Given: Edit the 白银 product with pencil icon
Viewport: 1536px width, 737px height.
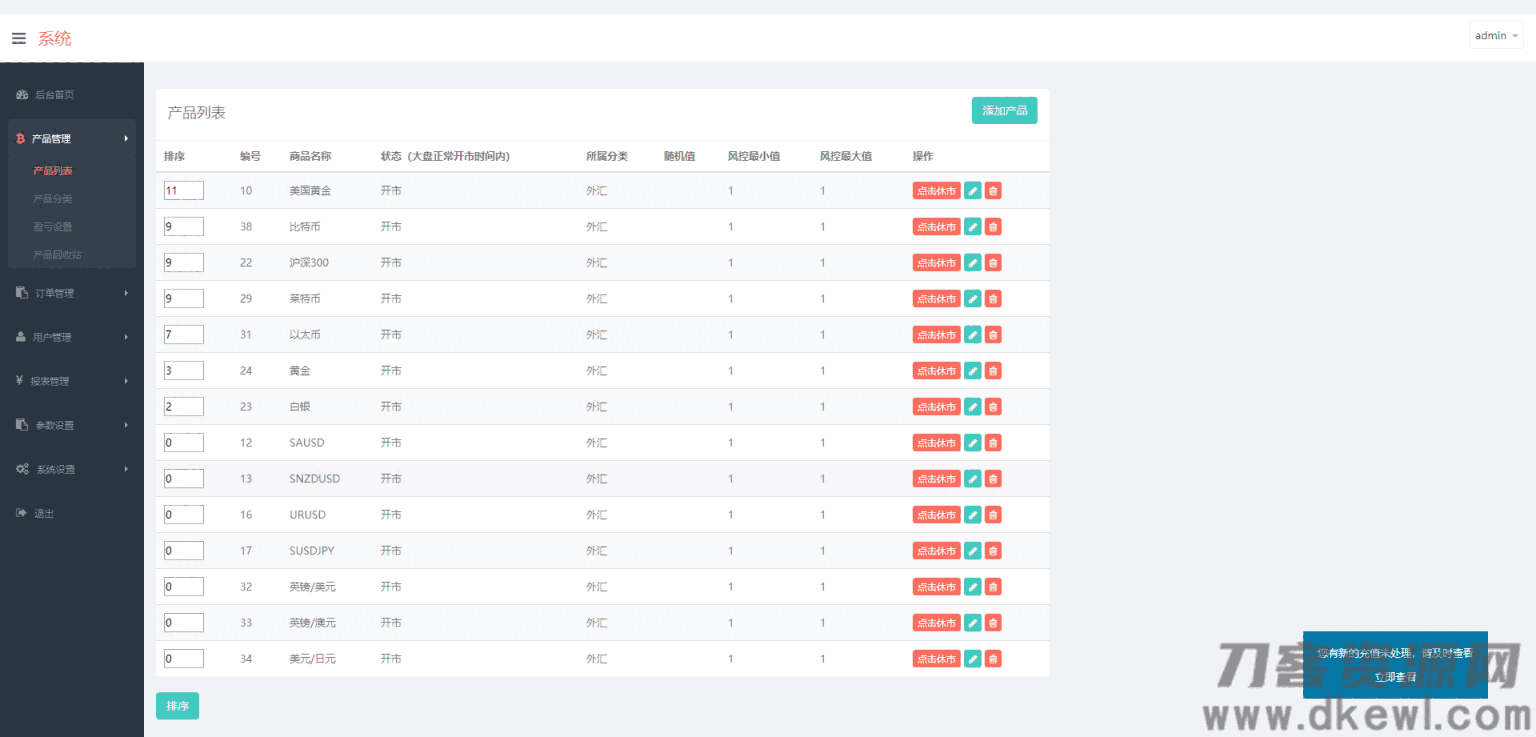Looking at the screenshot, I should pos(972,407).
